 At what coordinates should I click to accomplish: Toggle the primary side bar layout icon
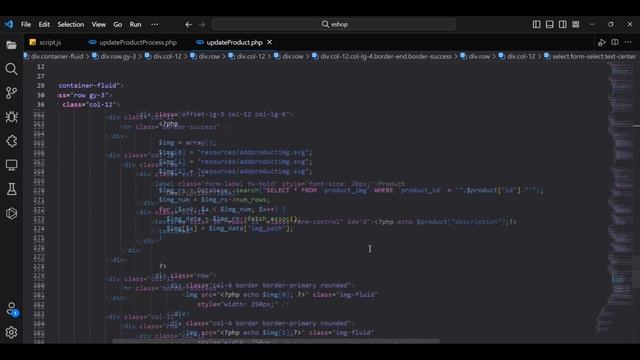click(537, 24)
